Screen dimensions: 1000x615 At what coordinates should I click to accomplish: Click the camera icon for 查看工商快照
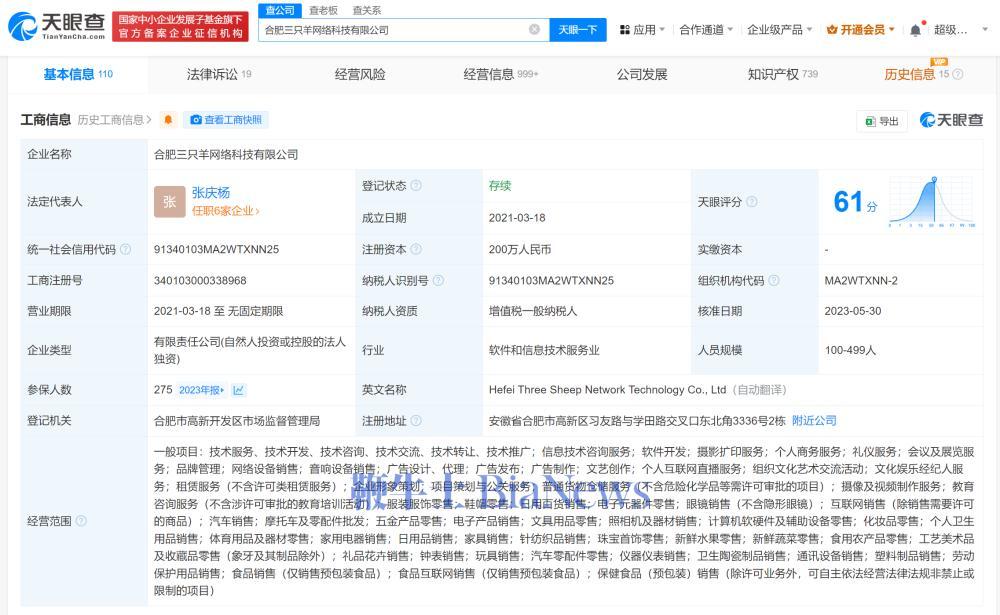tap(196, 119)
